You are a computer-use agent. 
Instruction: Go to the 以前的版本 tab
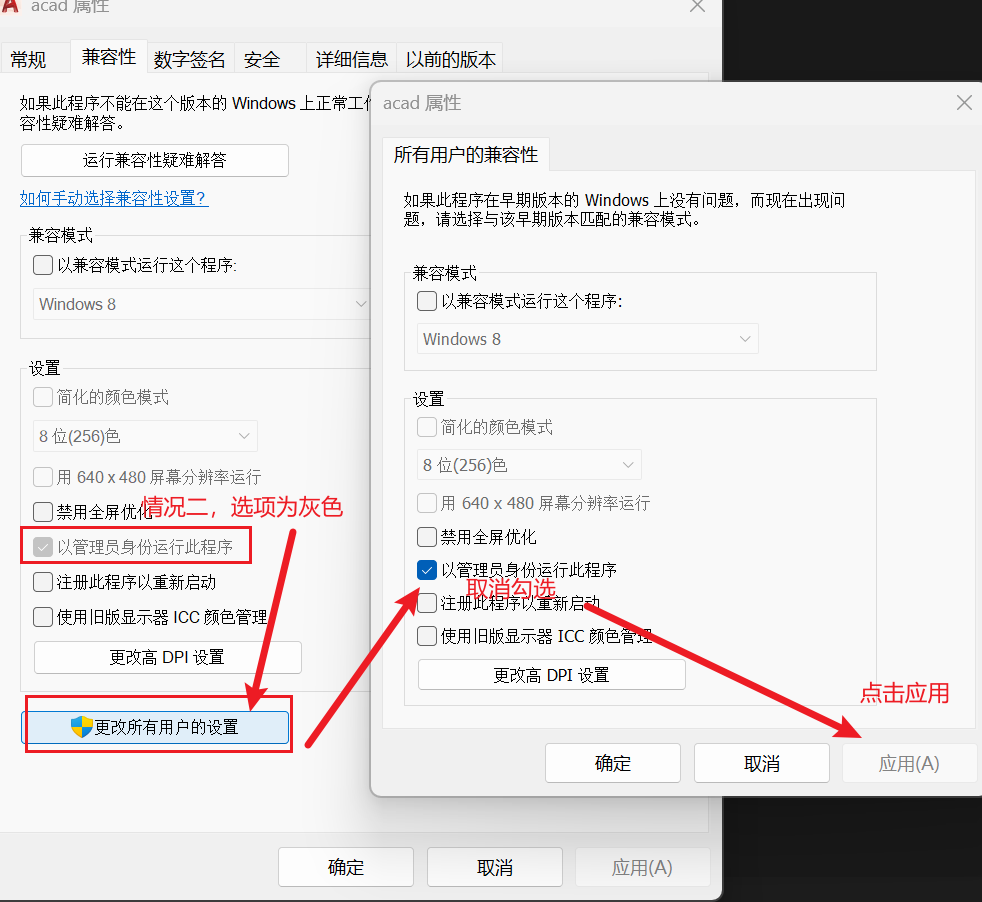tap(450, 60)
